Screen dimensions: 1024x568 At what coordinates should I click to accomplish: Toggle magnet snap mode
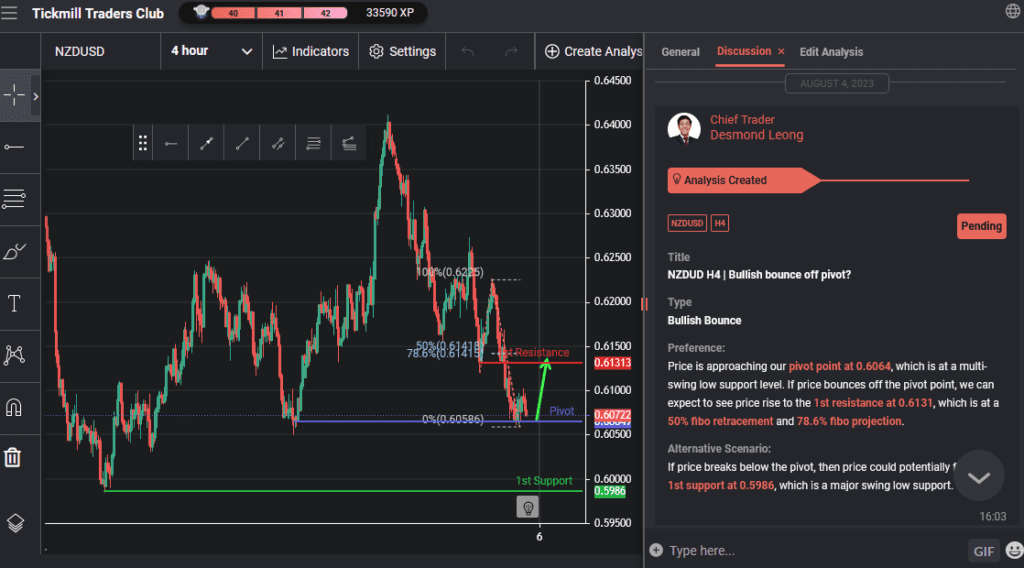coord(14,407)
